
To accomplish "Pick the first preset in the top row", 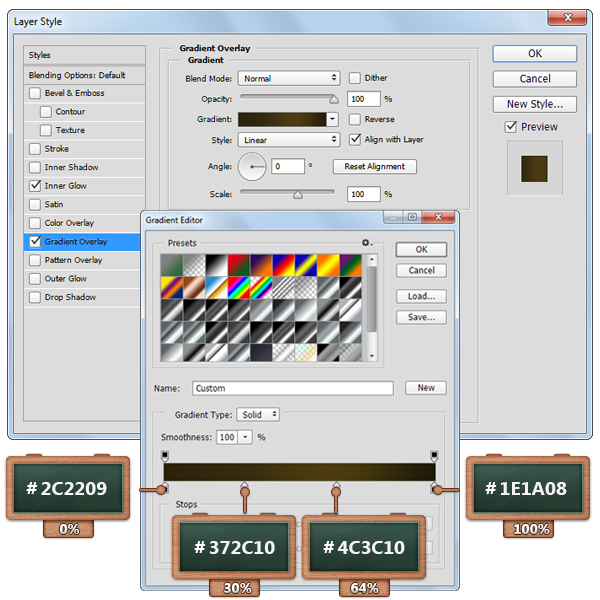I will [x=170, y=264].
